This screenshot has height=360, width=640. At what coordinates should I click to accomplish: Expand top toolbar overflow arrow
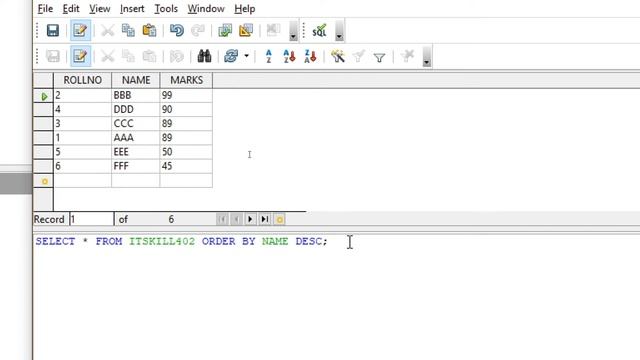coord(293,31)
